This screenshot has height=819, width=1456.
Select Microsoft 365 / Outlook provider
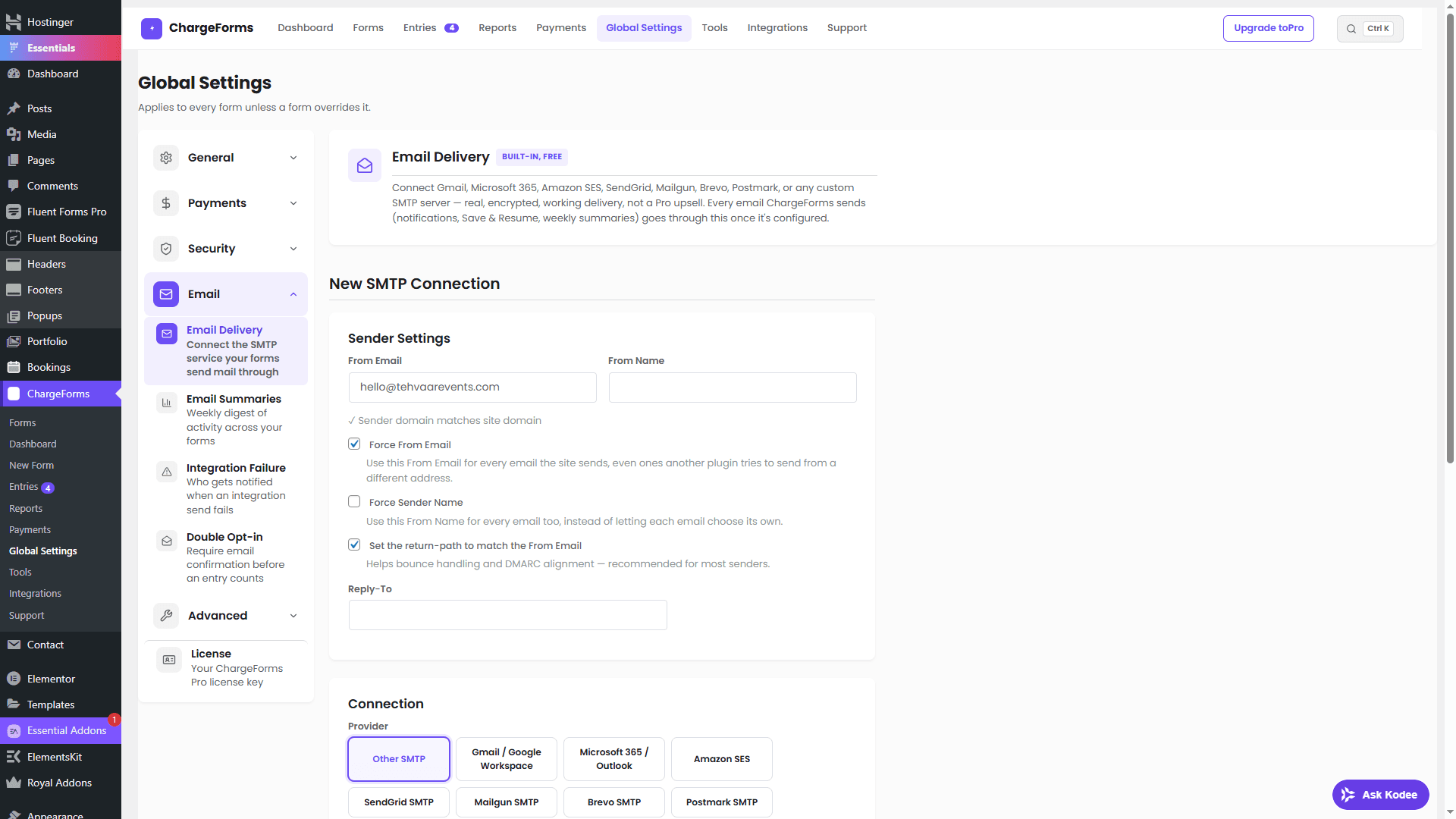(614, 759)
